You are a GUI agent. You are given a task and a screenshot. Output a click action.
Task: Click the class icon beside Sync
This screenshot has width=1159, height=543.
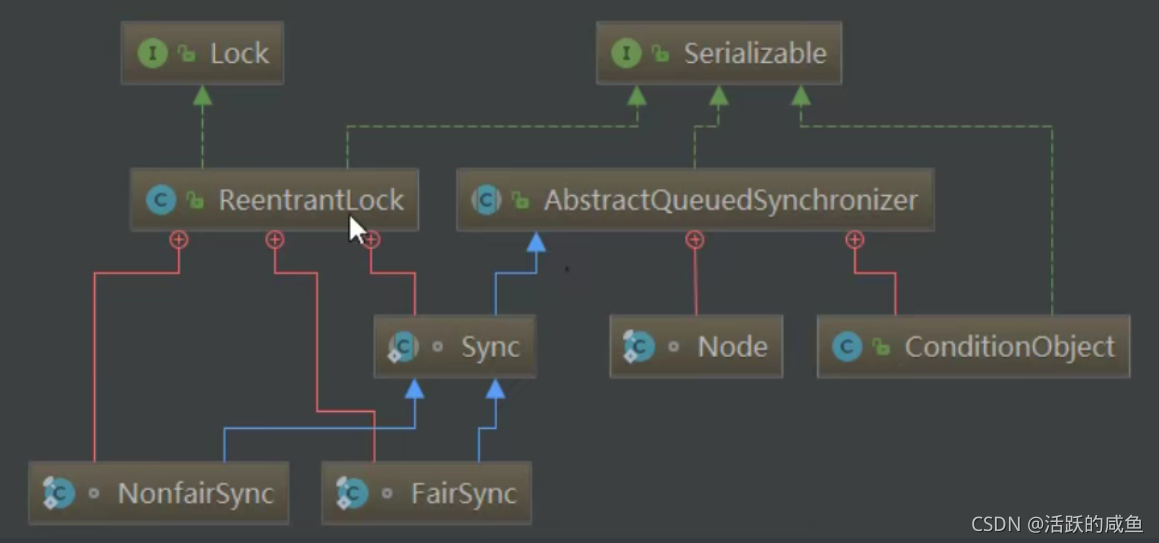[404, 346]
